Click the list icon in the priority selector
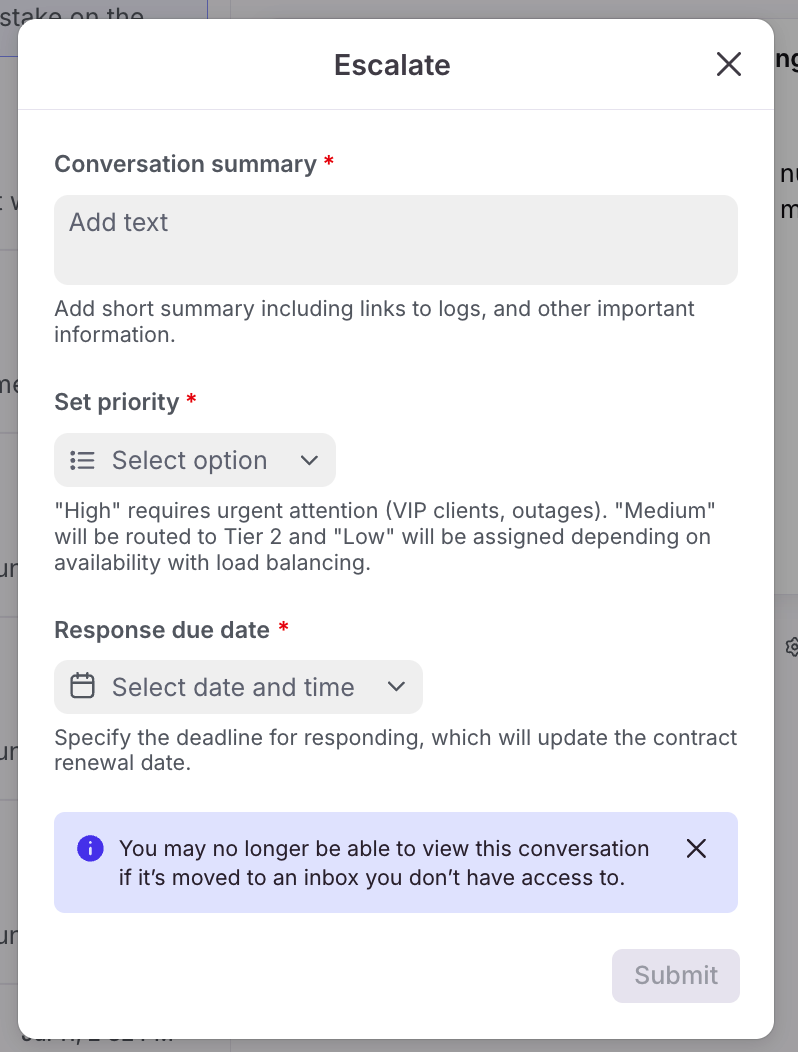This screenshot has width=798, height=1052. (x=82, y=460)
